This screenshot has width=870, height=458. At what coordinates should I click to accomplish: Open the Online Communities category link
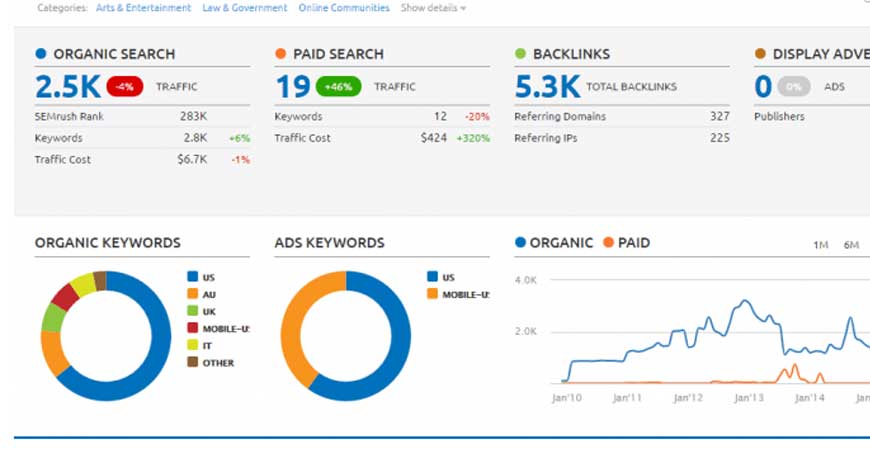[344, 8]
